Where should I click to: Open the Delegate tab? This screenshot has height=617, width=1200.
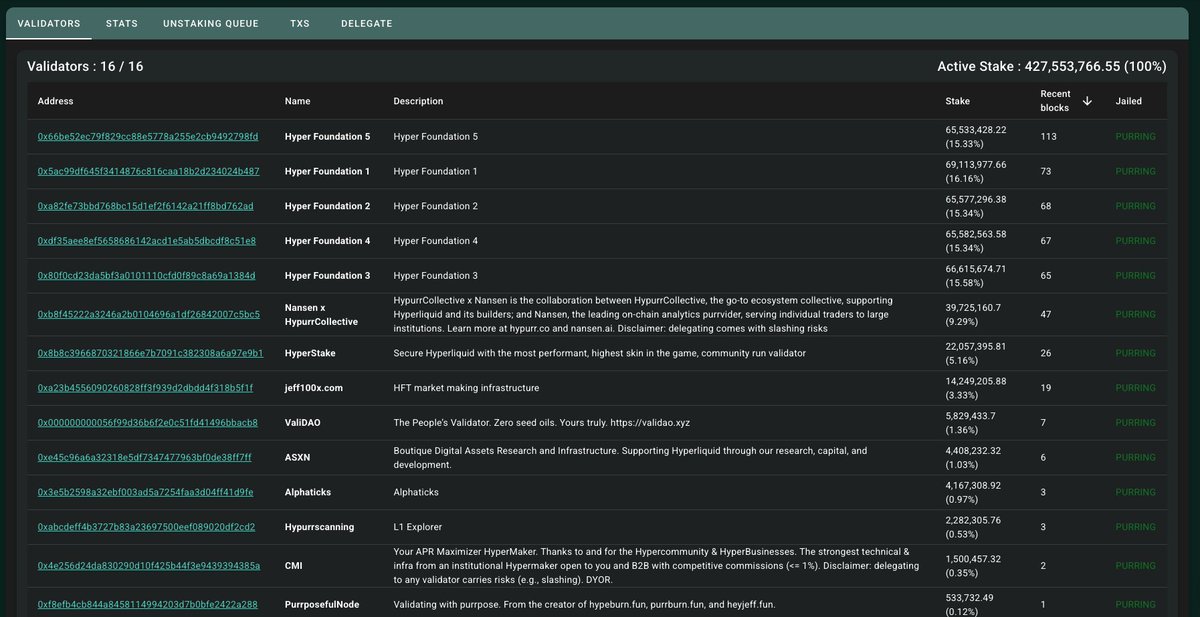point(366,23)
